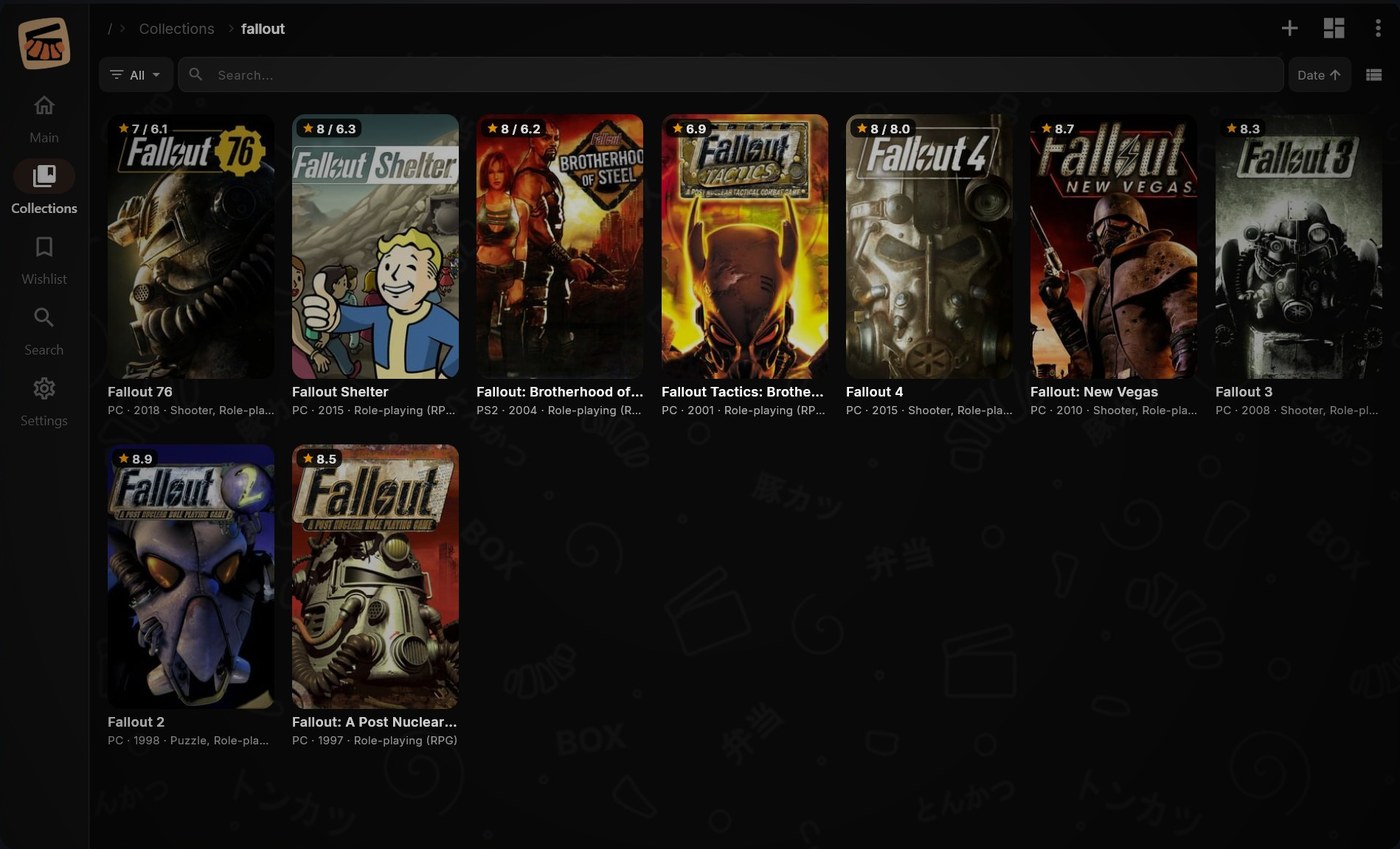Screen dimensions: 1400x849
Task: Click the app logo in the top-left corner
Action: click(44, 42)
